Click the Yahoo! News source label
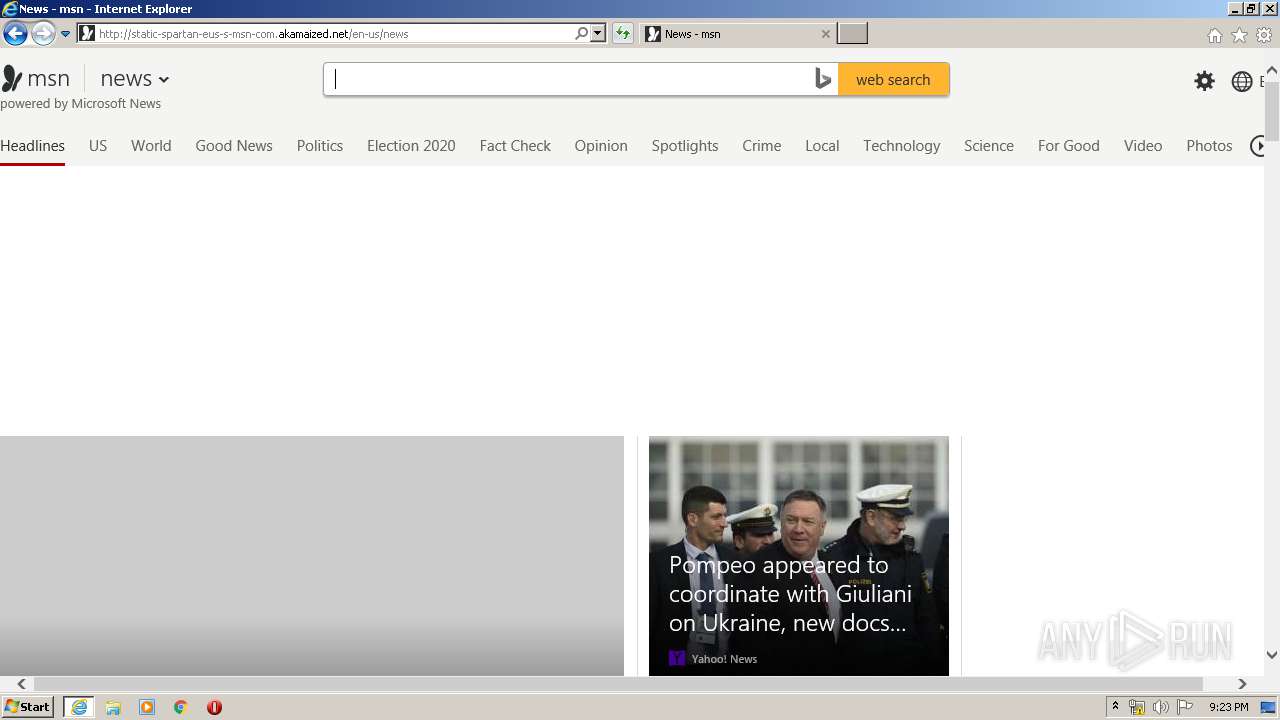The height and width of the screenshot is (720, 1280). coord(724,659)
